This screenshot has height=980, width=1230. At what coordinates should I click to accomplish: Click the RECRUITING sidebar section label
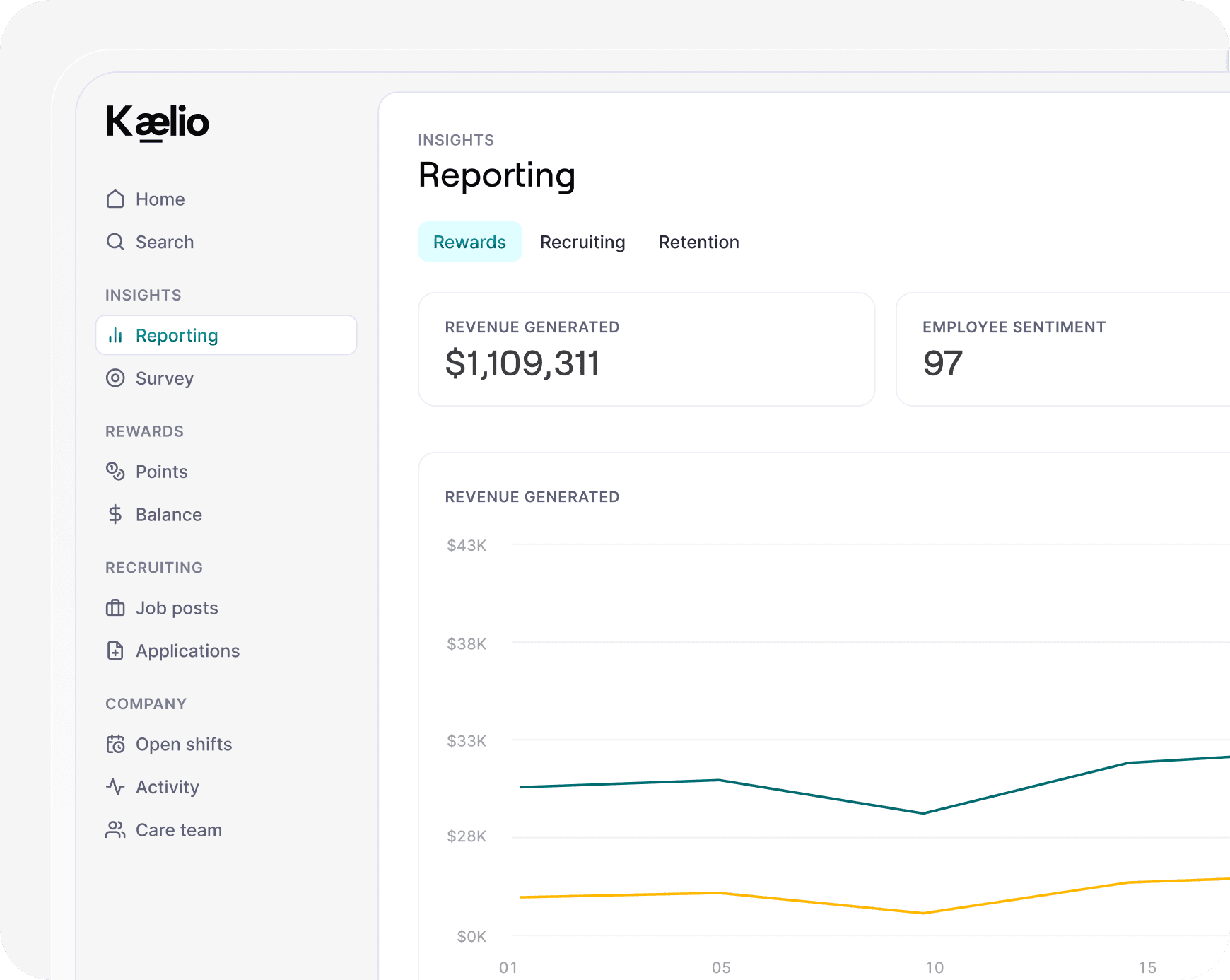point(154,568)
